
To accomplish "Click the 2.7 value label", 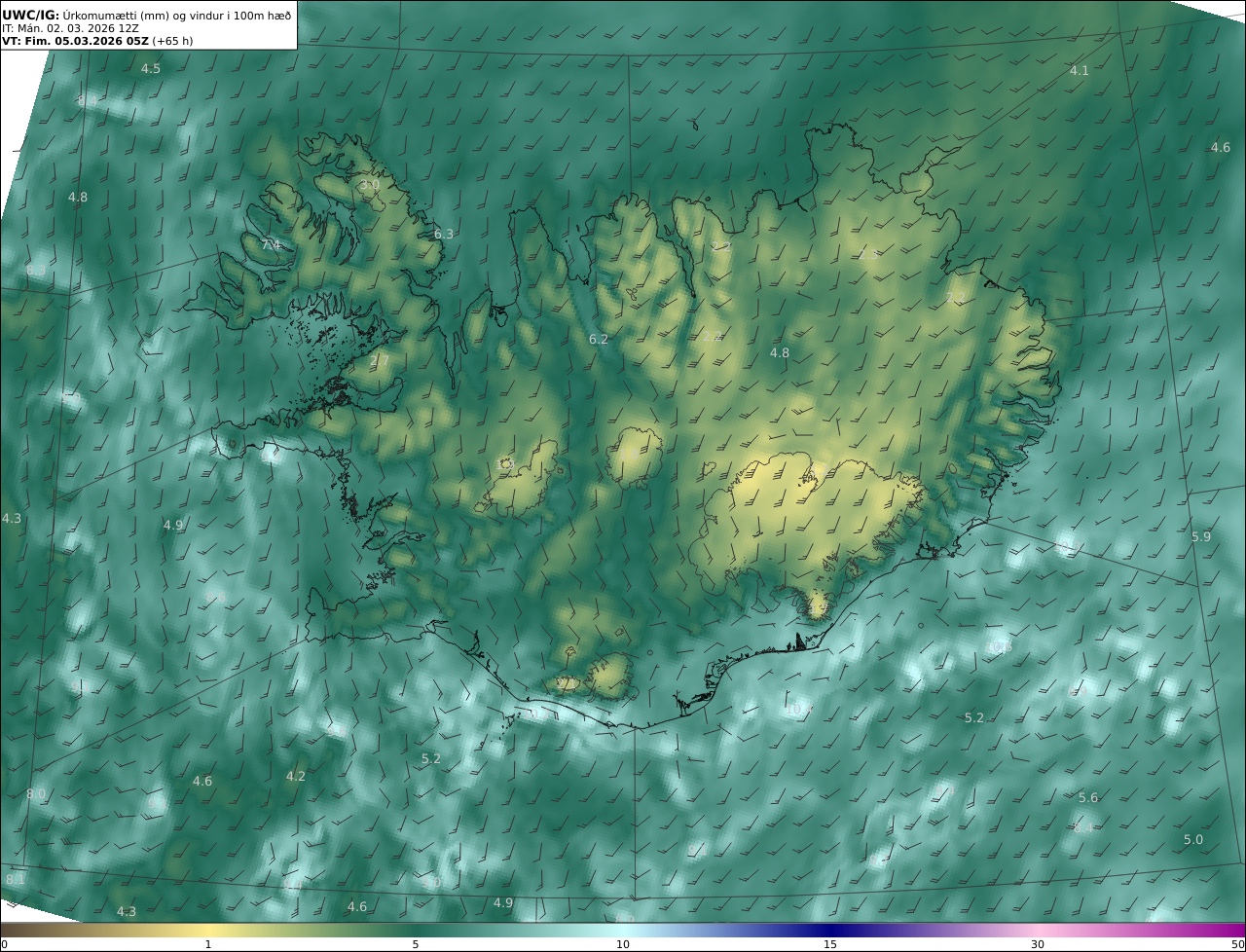I will pos(379,360).
